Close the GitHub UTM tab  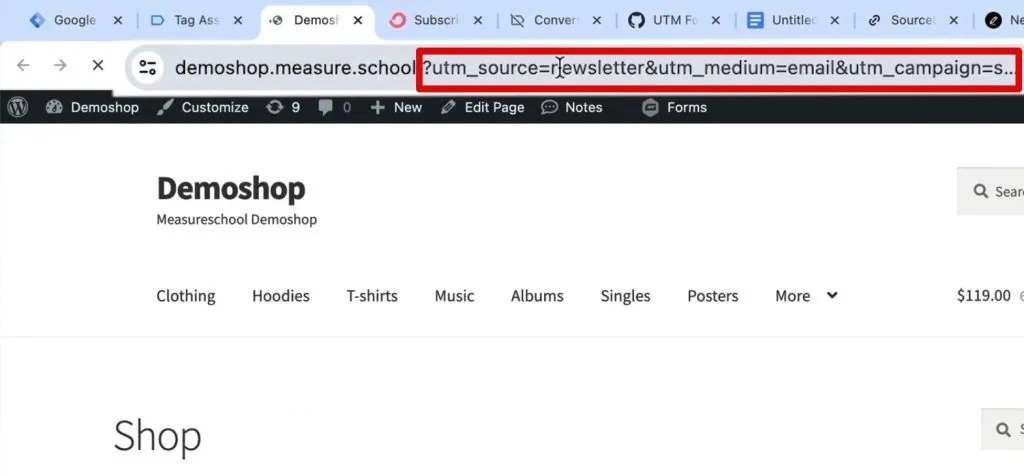click(x=716, y=20)
